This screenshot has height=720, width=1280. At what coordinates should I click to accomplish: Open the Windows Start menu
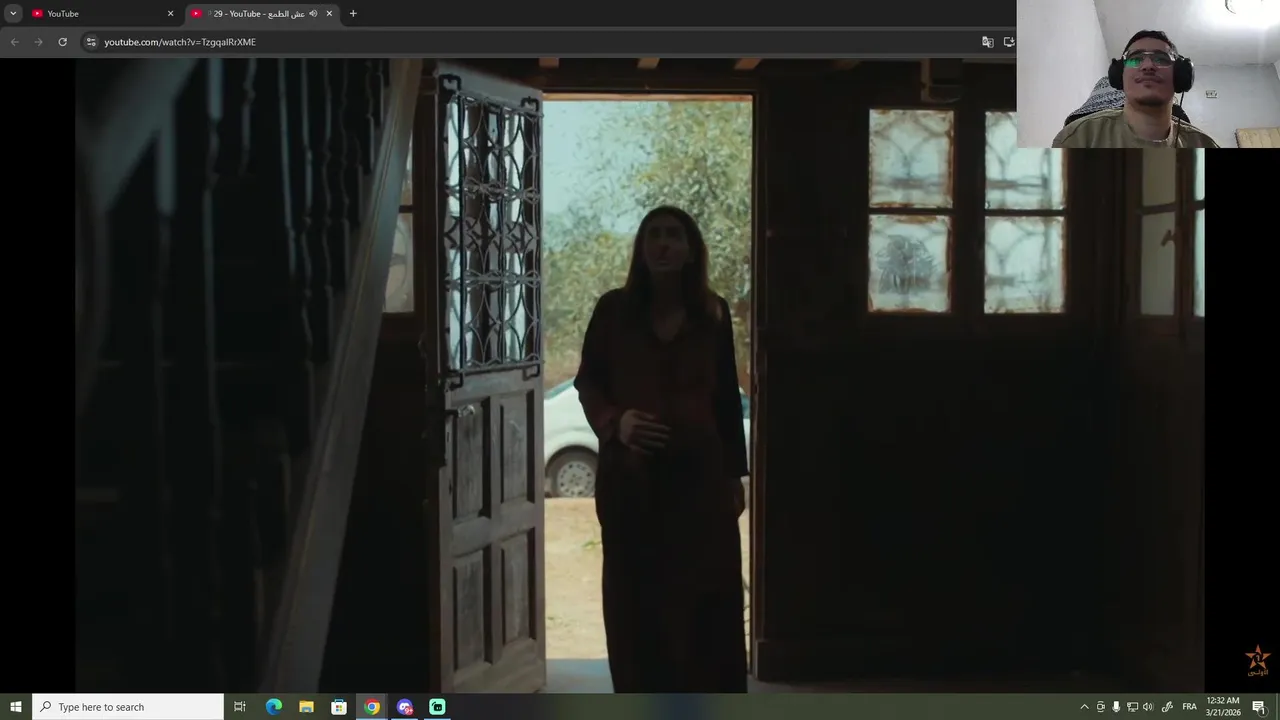(16, 707)
